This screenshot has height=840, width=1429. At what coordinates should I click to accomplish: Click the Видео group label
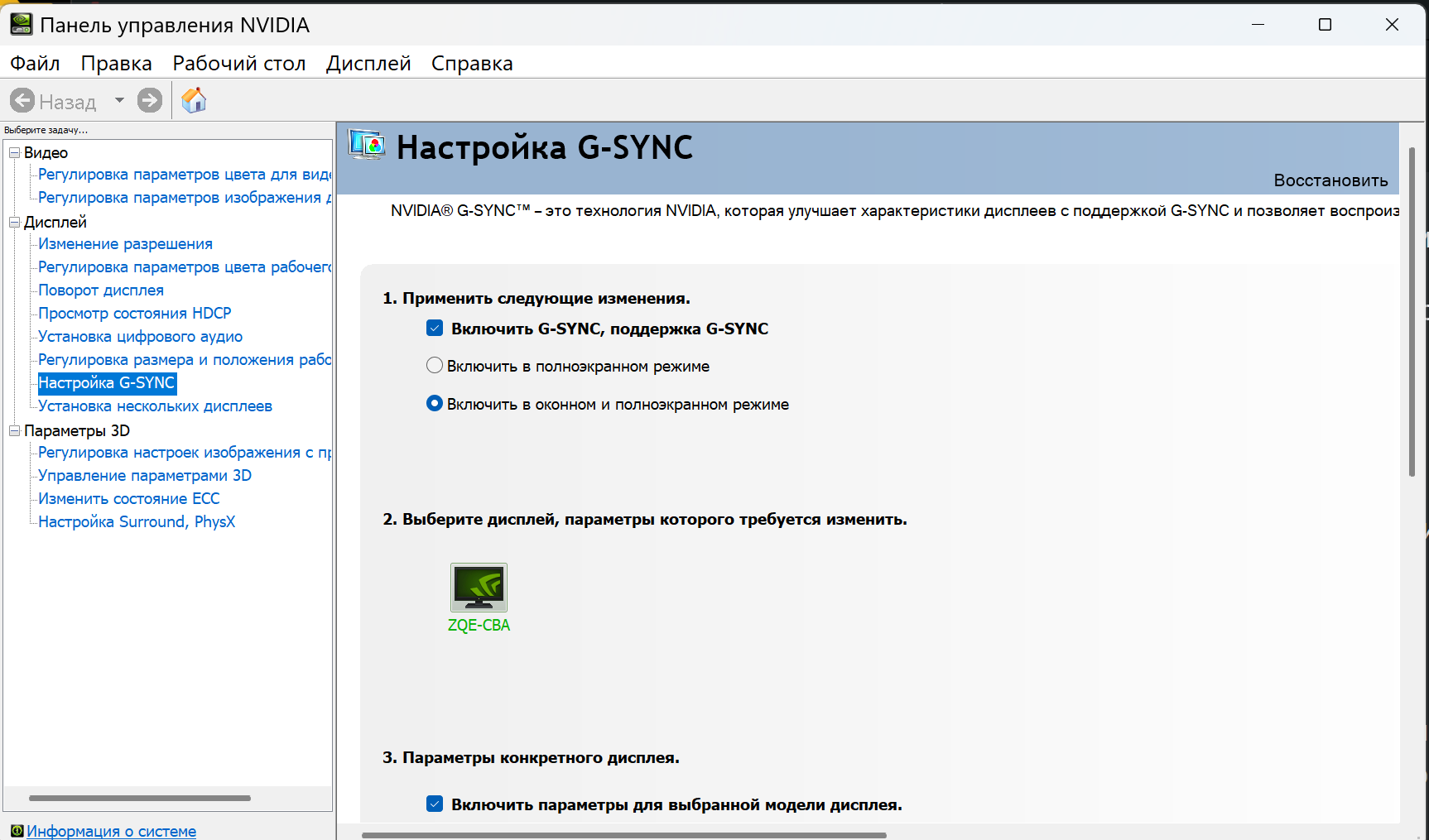tap(46, 153)
